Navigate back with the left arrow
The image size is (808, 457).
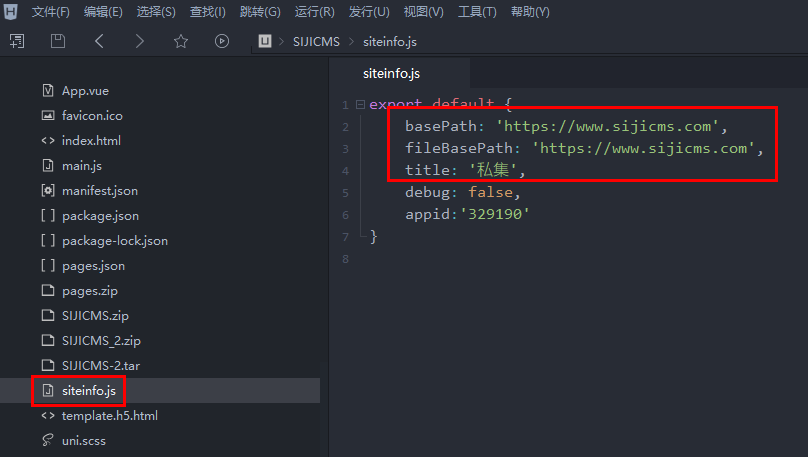tap(99, 41)
